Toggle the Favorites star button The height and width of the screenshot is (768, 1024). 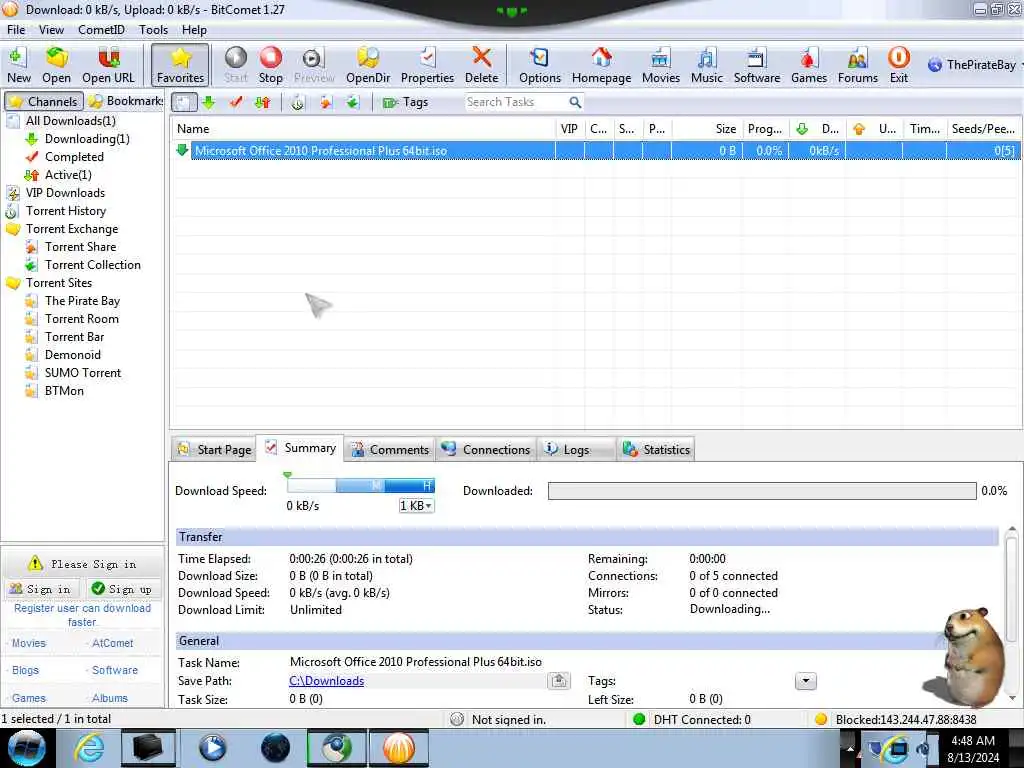[x=180, y=65]
